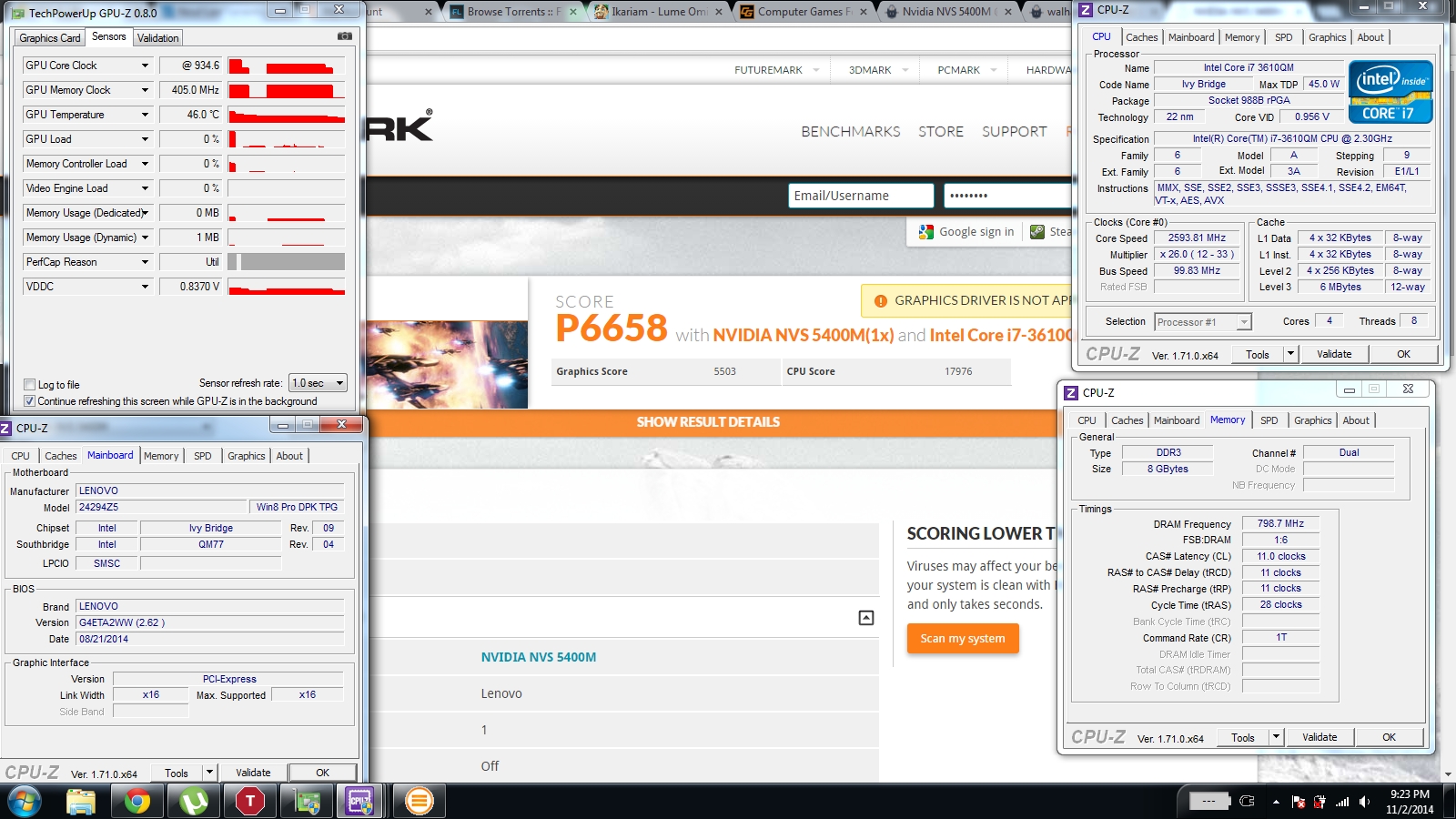Click Tools button in CPU-Z Memory window
The width and height of the screenshot is (1456, 819).
pos(1243,737)
